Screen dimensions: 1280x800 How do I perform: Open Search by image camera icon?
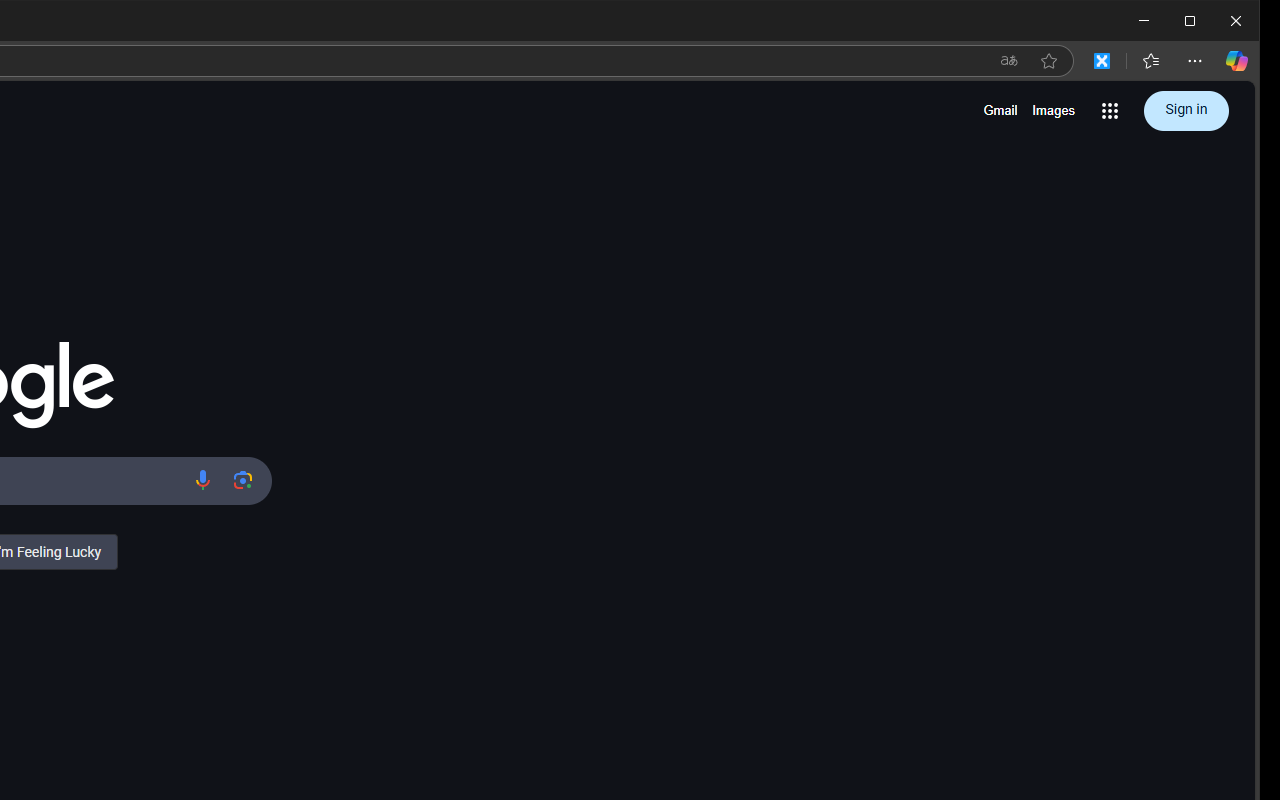click(243, 481)
